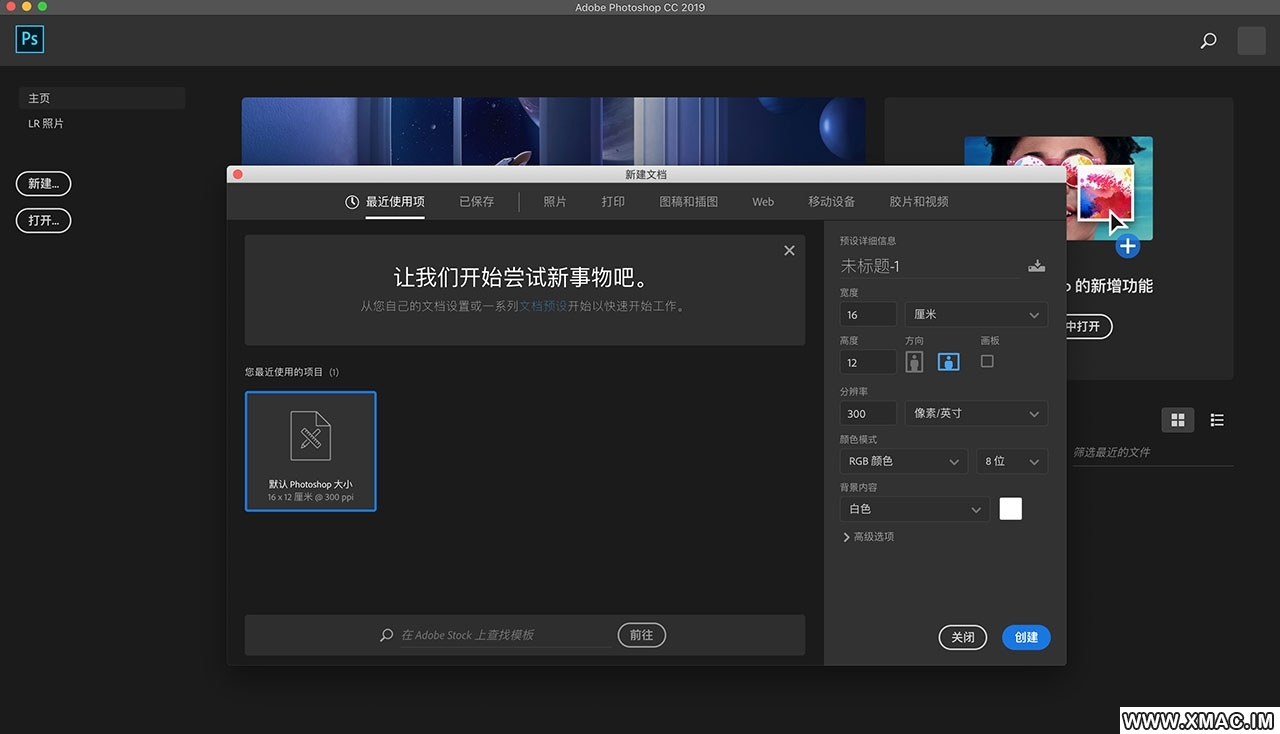The width and height of the screenshot is (1280, 734).
Task: Open search with the magnifier icon
Action: pos(1208,41)
